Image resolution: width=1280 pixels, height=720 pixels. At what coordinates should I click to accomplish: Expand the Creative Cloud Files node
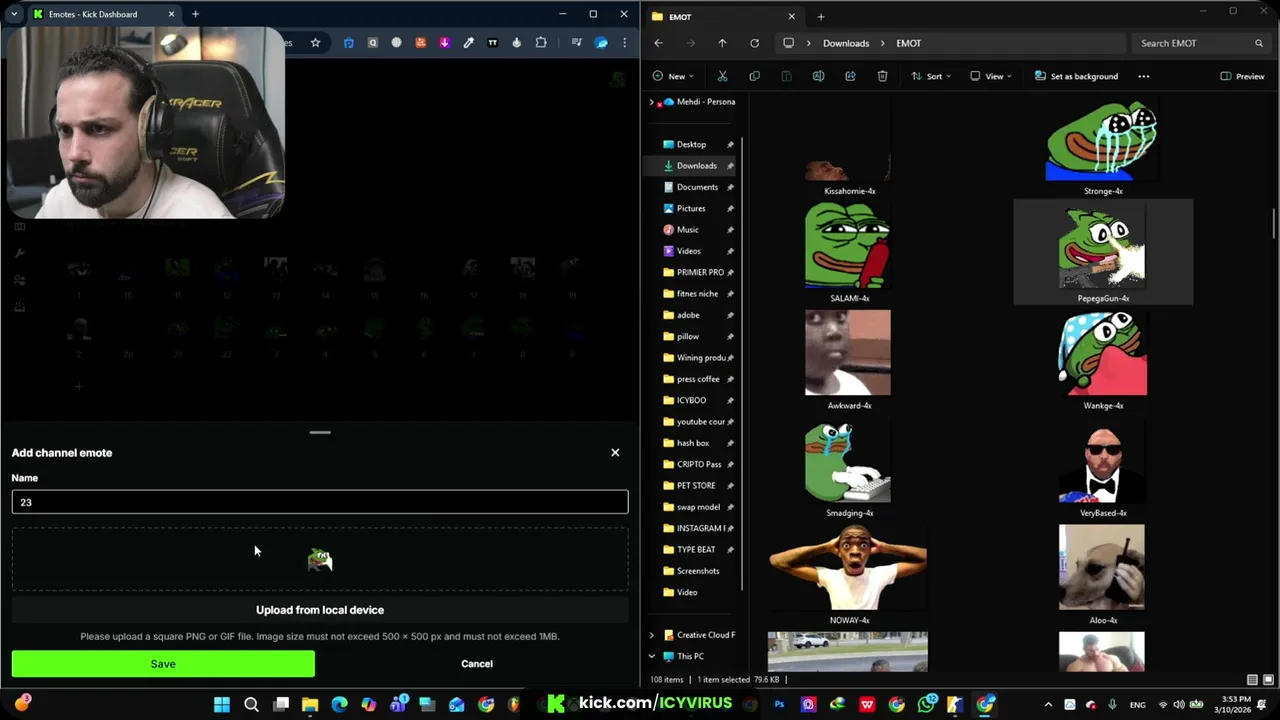(652, 635)
